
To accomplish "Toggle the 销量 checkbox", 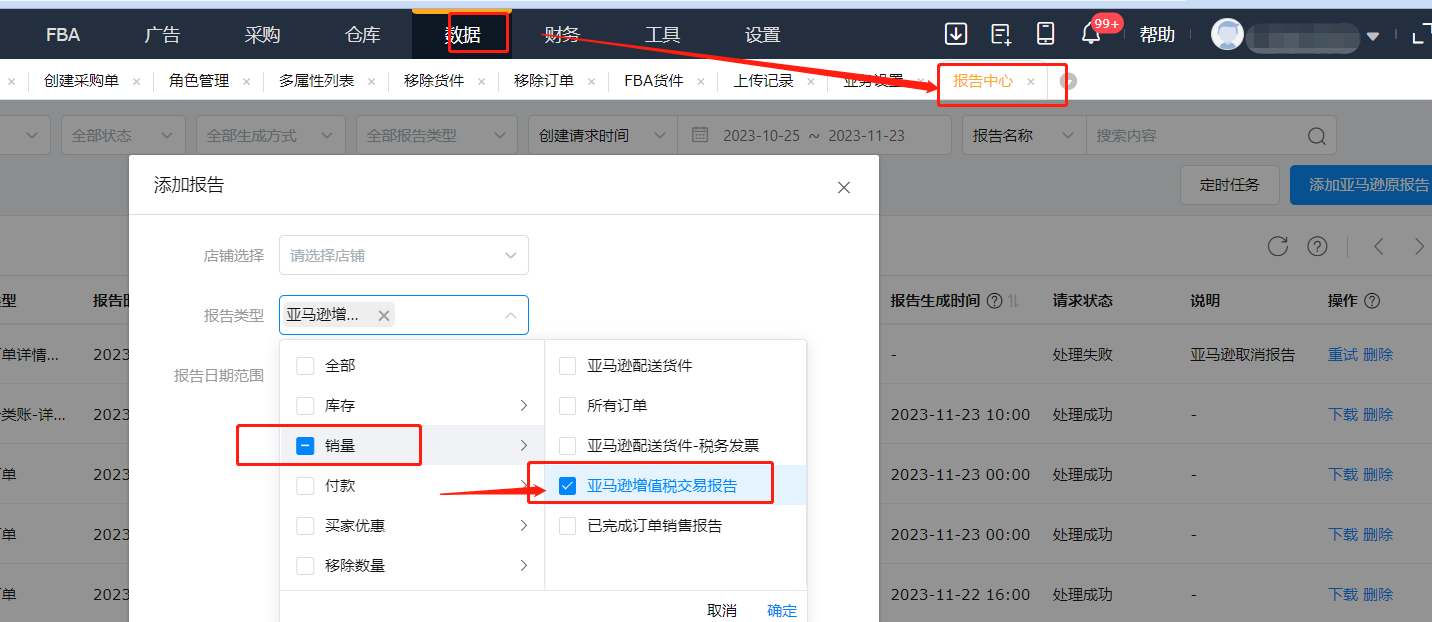I will point(305,446).
